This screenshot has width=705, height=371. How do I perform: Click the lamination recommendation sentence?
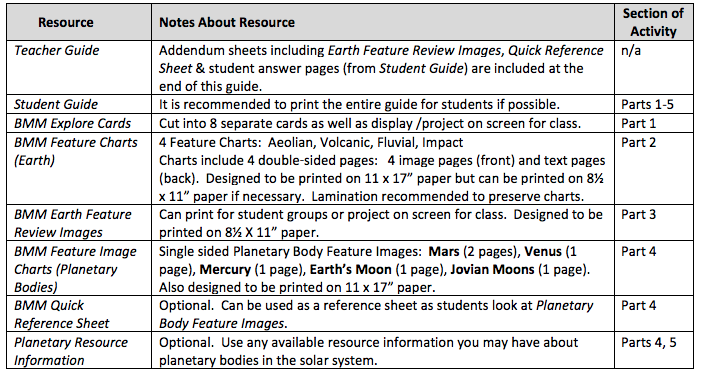(x=448, y=197)
